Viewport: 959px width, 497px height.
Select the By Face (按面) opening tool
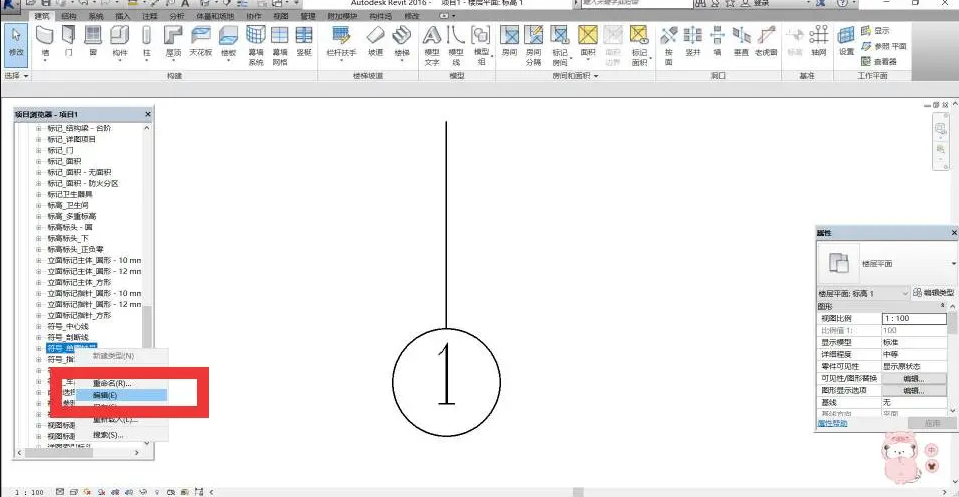point(668,46)
